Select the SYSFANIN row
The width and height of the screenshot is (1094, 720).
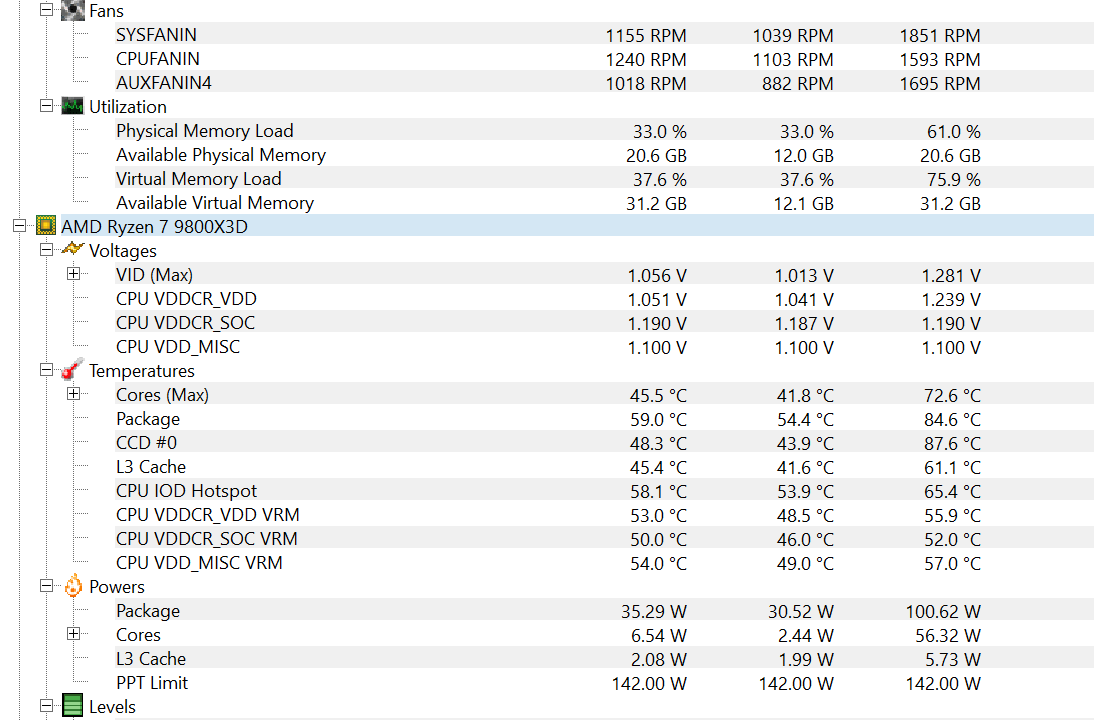[604, 34]
